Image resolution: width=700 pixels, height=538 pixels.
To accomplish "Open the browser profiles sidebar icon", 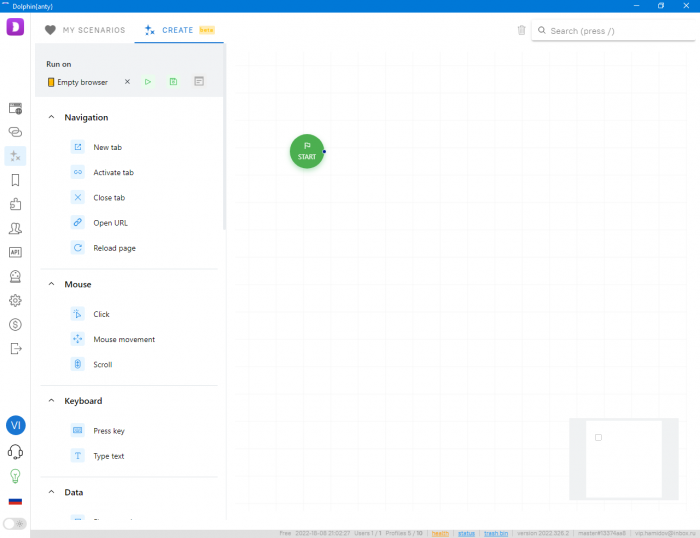I will 15,108.
